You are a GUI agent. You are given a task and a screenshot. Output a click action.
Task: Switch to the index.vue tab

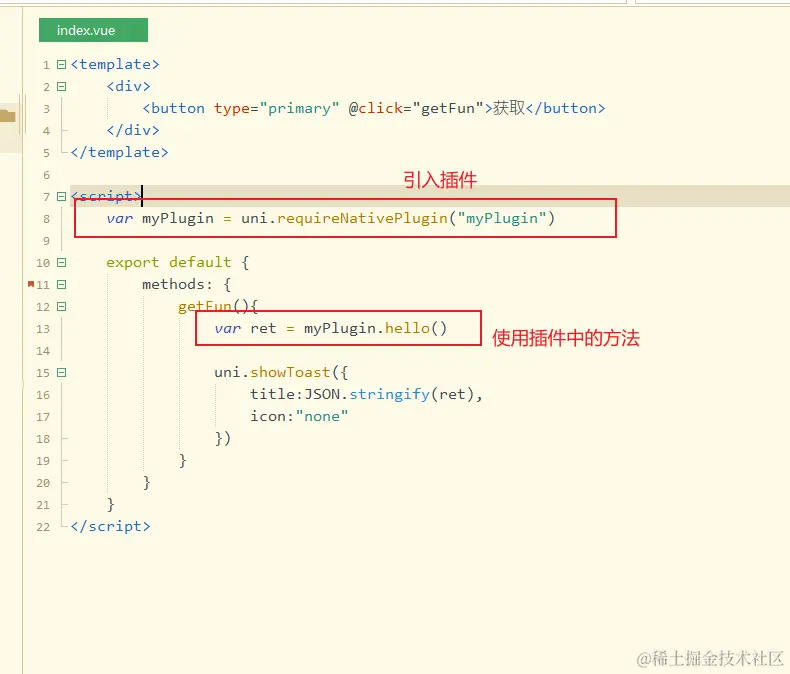click(93, 30)
